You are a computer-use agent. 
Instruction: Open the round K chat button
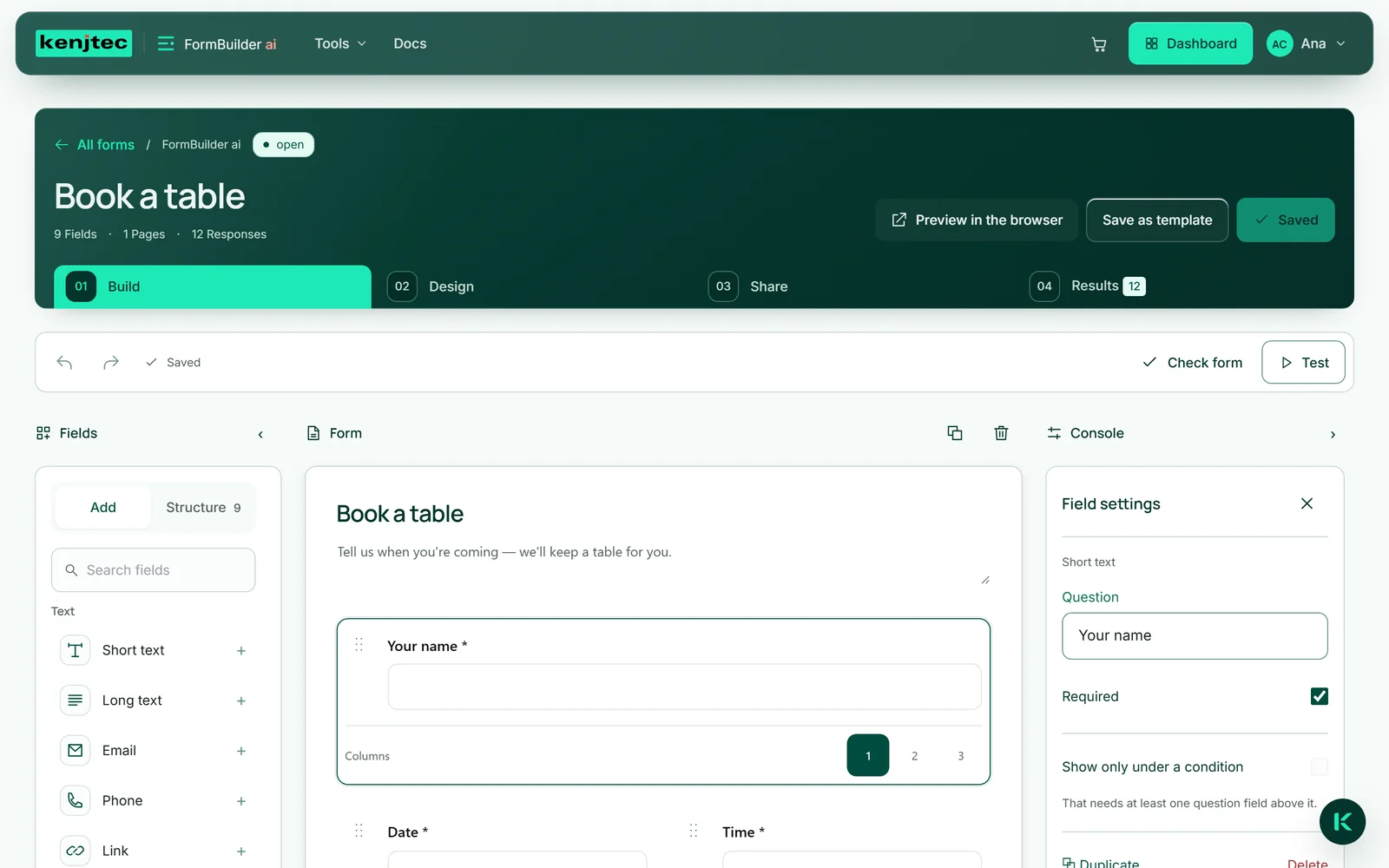[x=1342, y=822]
